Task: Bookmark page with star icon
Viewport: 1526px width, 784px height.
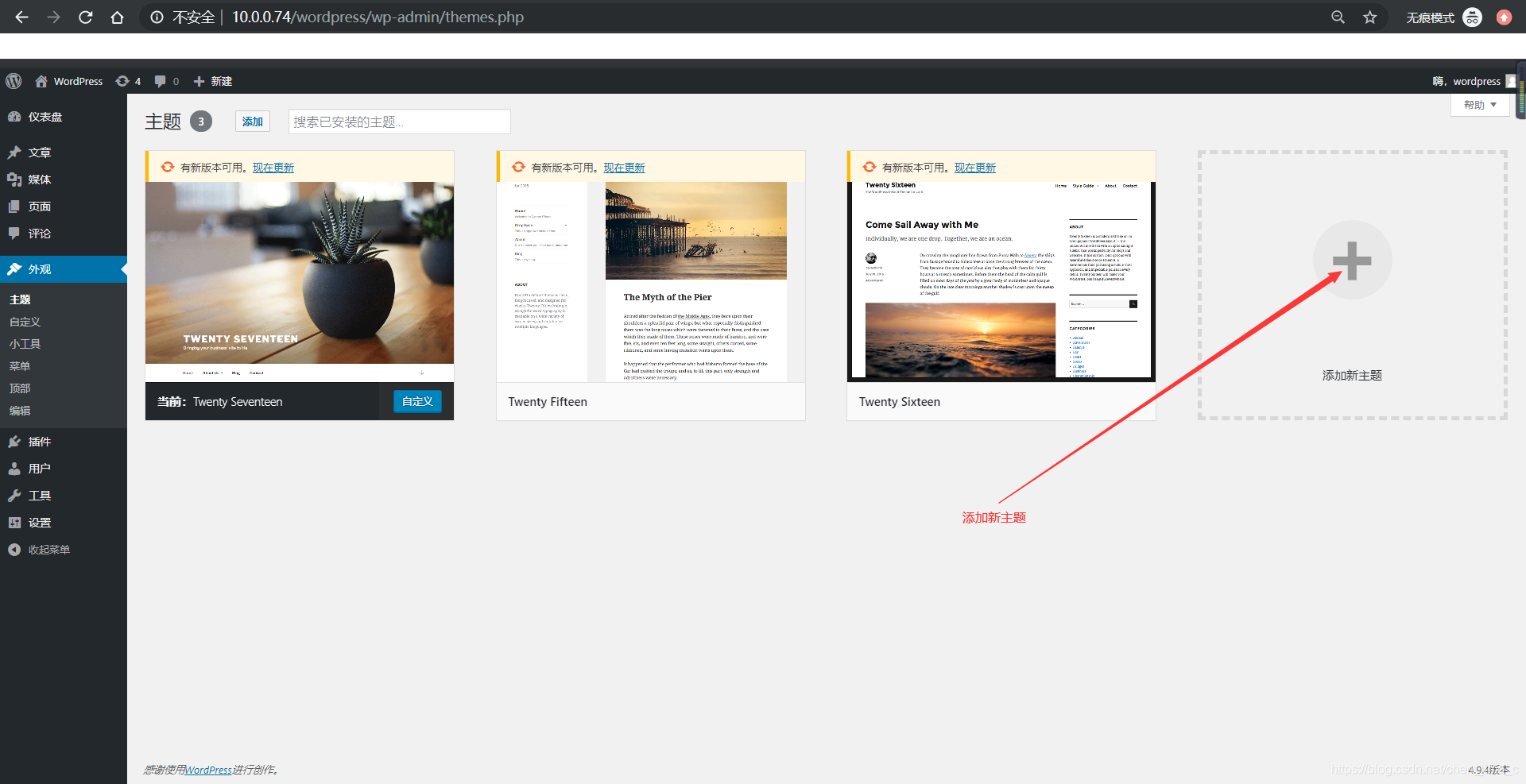Action: tap(1369, 17)
